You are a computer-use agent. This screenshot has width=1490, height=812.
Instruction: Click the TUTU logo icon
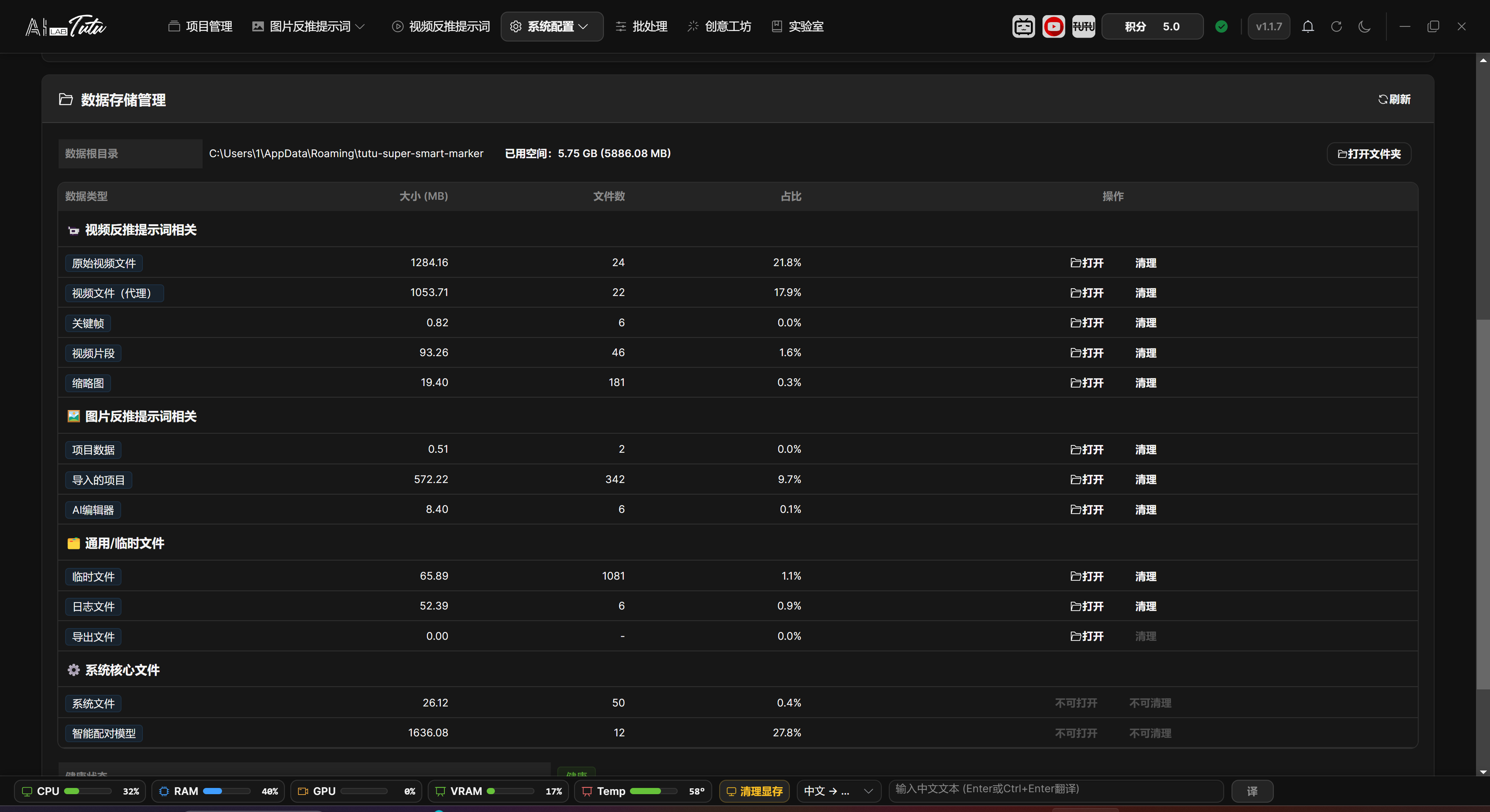1083,27
